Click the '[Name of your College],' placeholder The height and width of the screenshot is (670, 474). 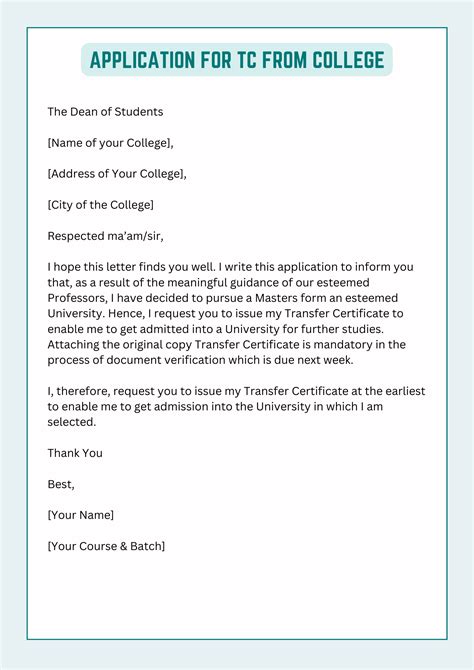point(110,143)
